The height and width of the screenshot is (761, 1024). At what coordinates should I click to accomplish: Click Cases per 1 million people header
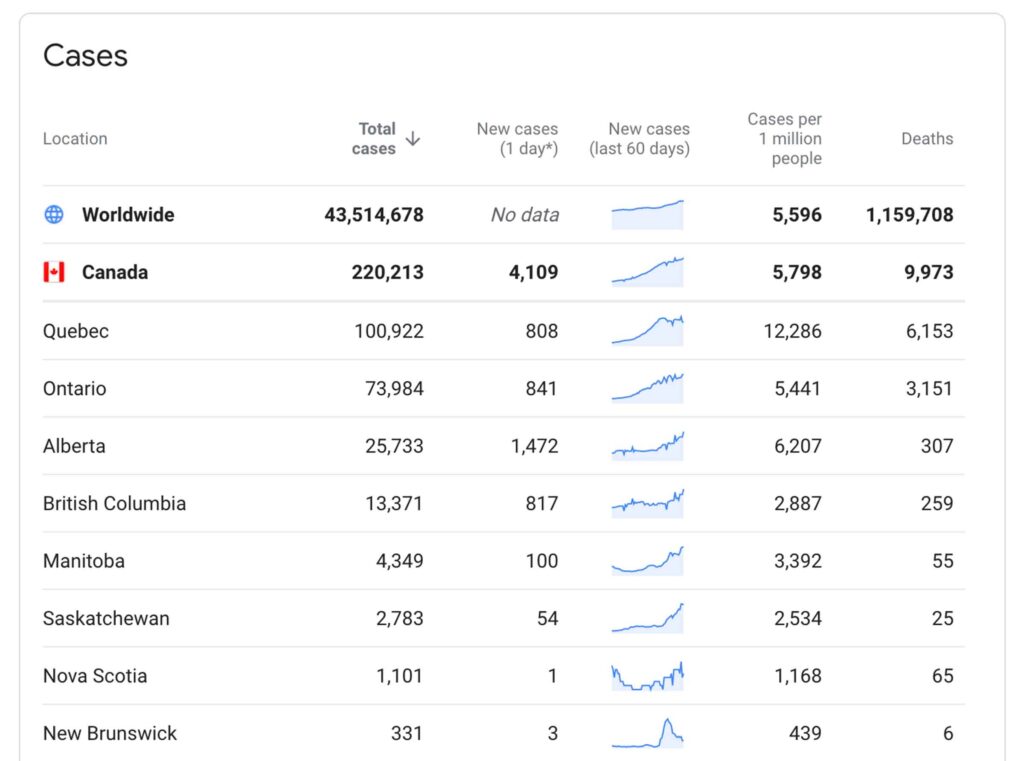pyautogui.click(x=784, y=139)
